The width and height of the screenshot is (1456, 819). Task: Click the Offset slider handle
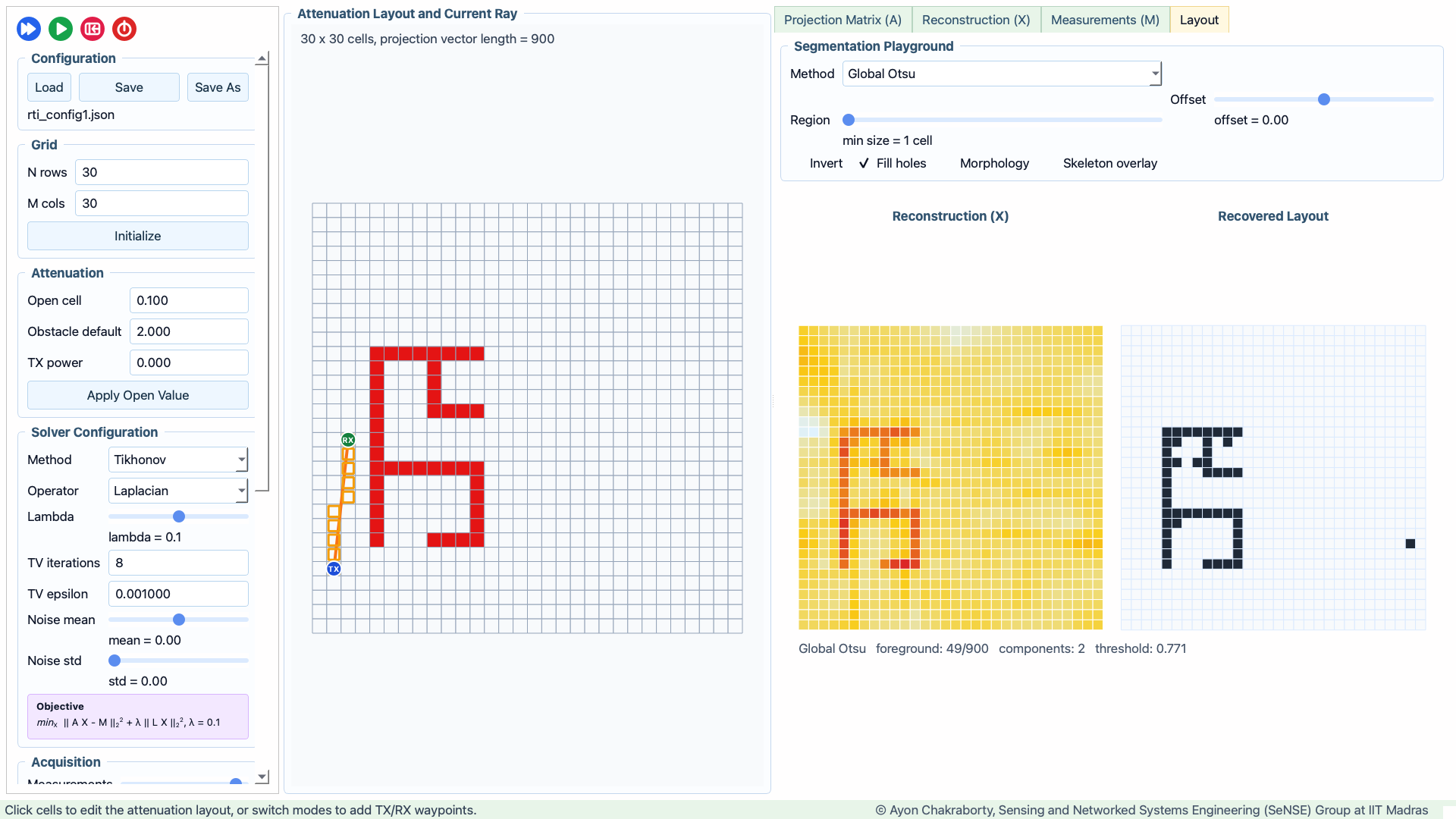1324,99
